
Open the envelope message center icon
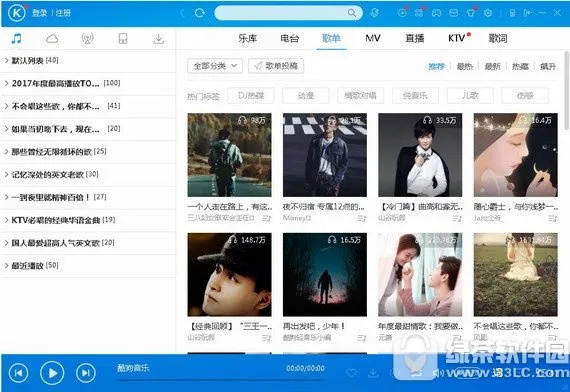(x=454, y=13)
